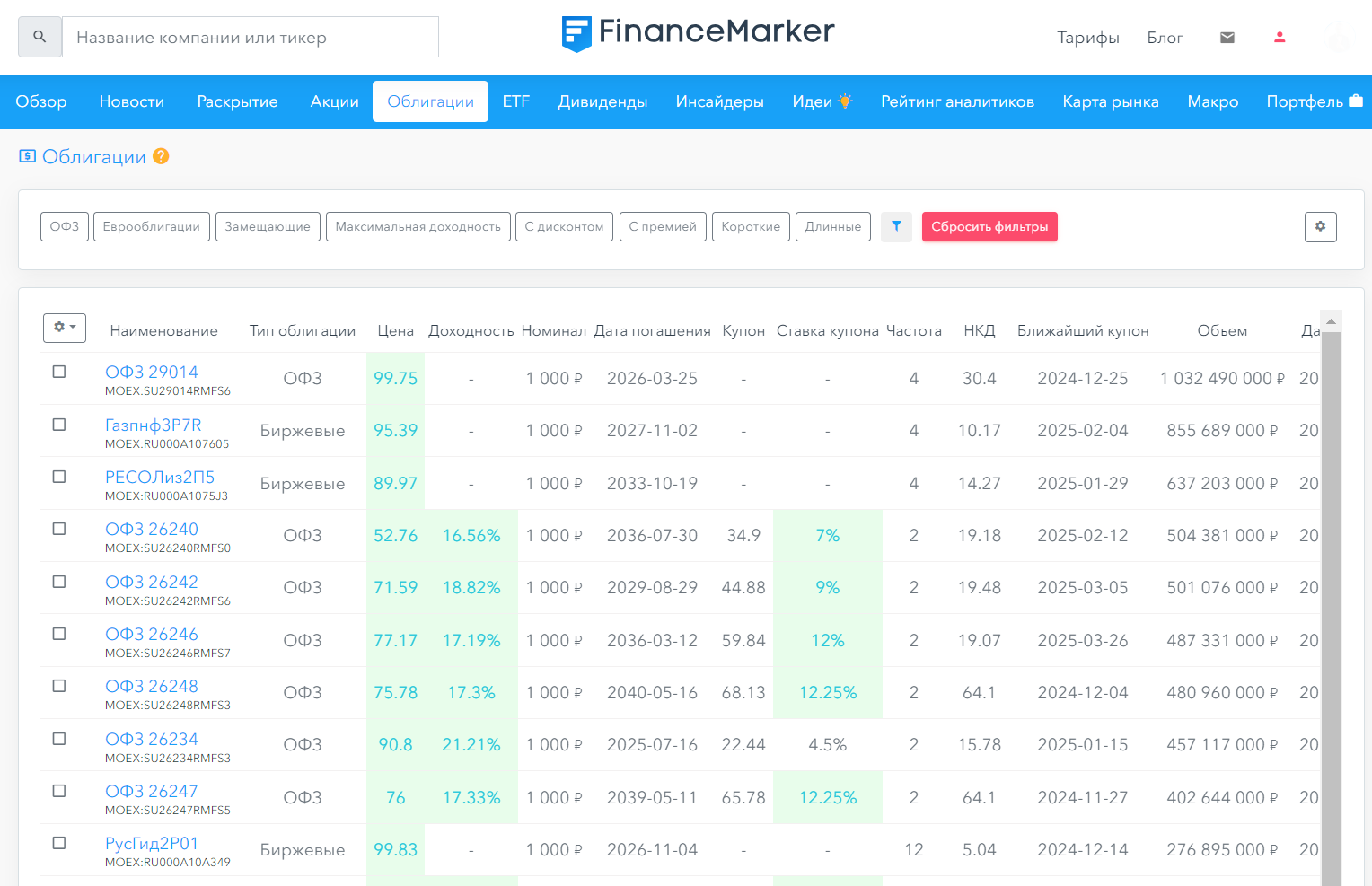Open Карта рынка tab
1372x886 pixels.
[1111, 101]
